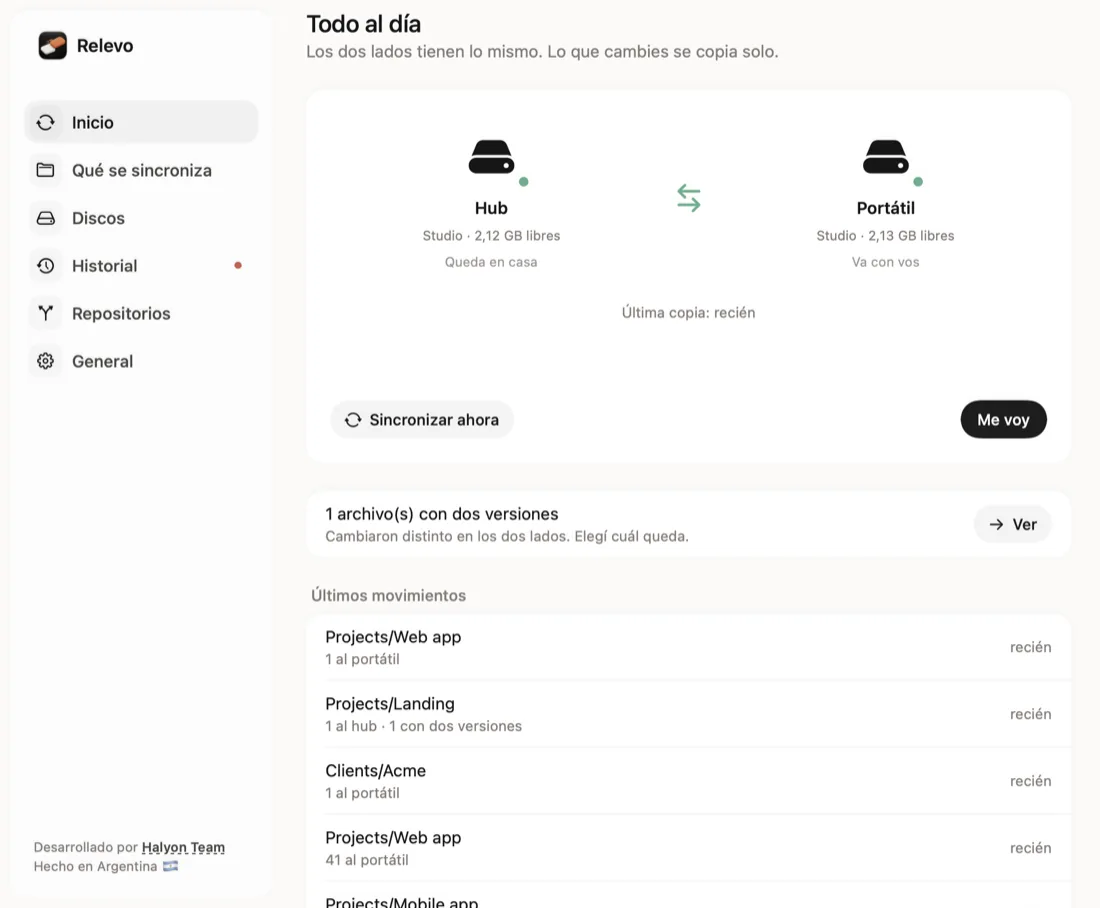1100x908 pixels.
Task: Switch to Repositorios
Action: click(x=142, y=314)
